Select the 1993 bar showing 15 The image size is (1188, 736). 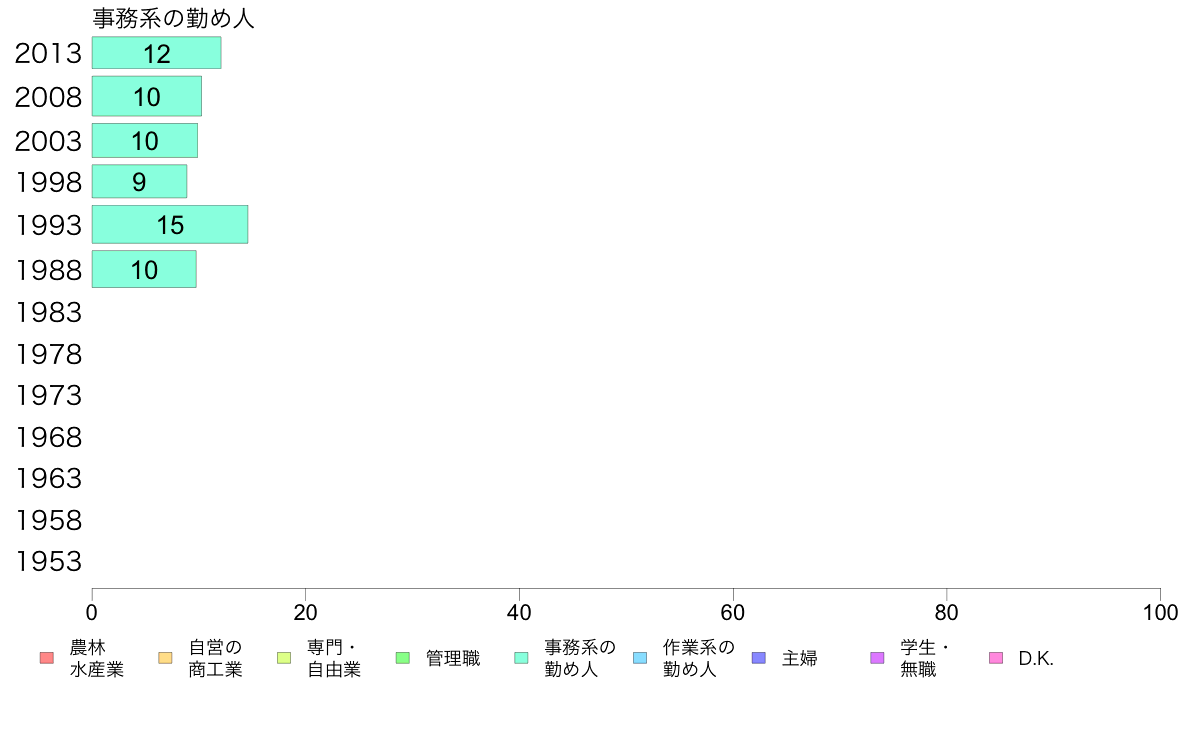(170, 224)
